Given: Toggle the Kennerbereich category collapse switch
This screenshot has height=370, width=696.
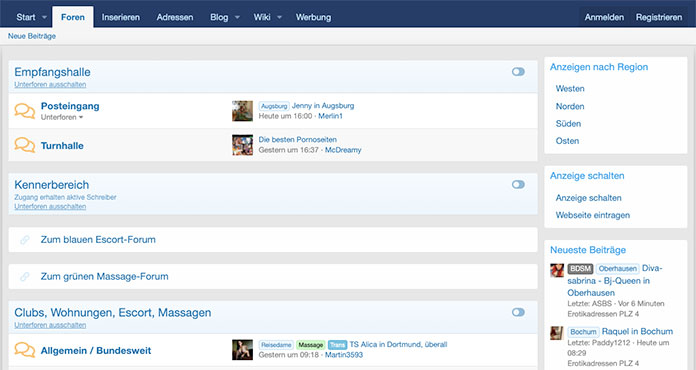Looking at the screenshot, I should pos(518,185).
